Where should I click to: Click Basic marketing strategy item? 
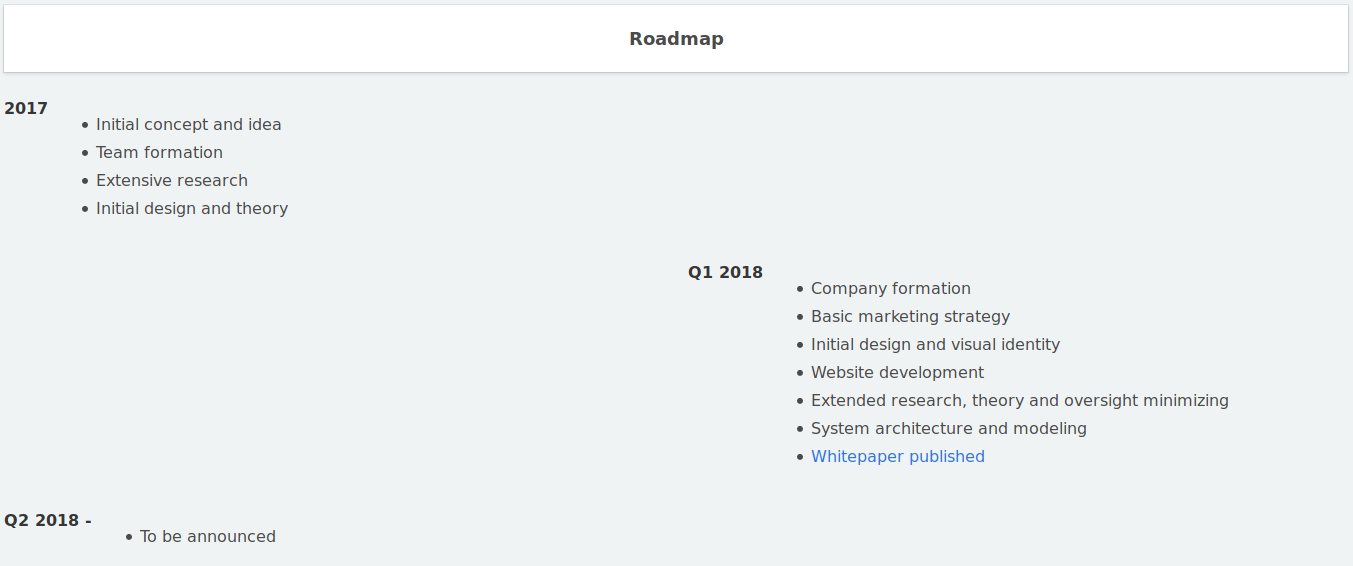[911, 316]
